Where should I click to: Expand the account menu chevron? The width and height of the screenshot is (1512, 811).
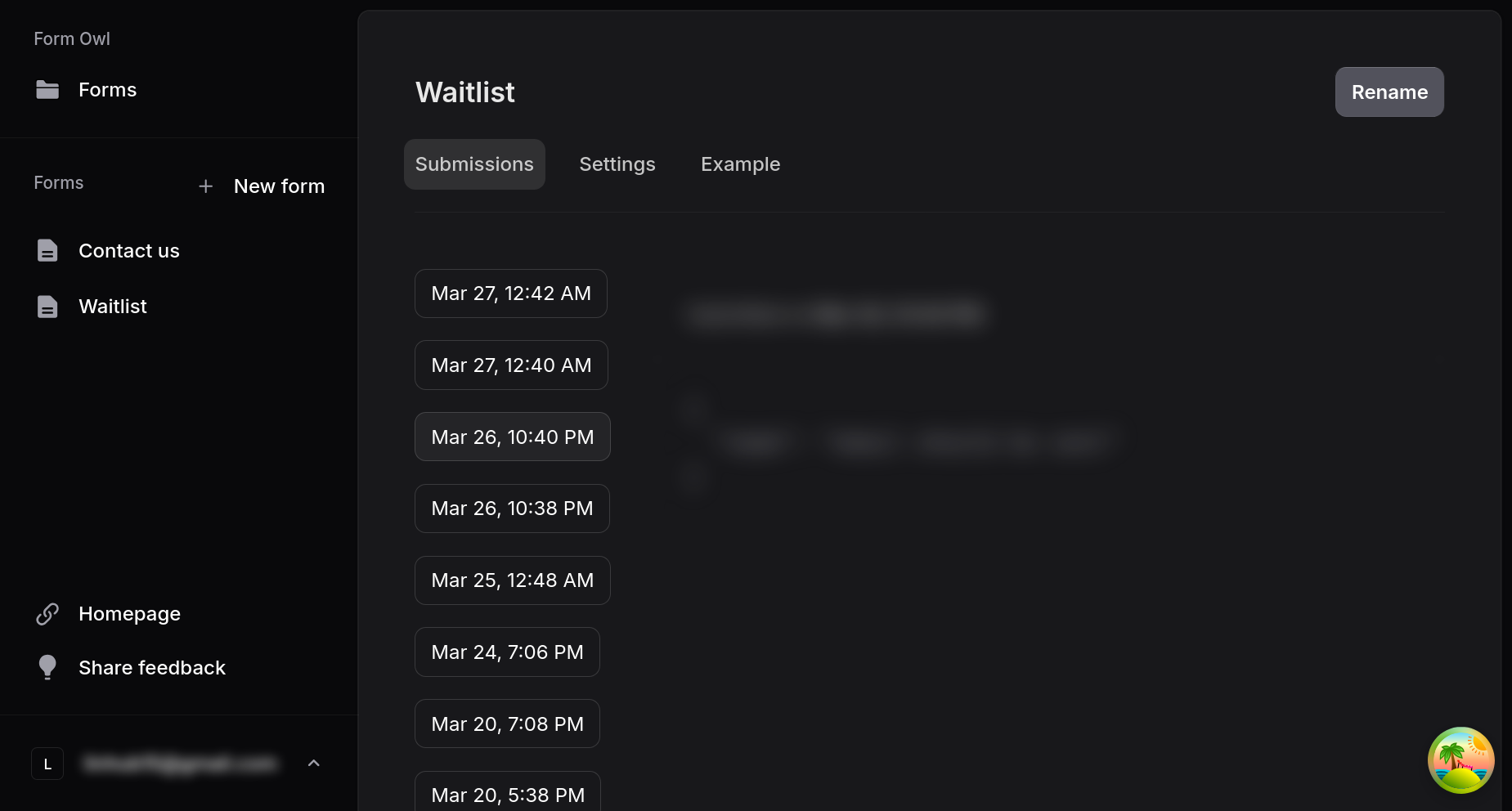pos(313,764)
